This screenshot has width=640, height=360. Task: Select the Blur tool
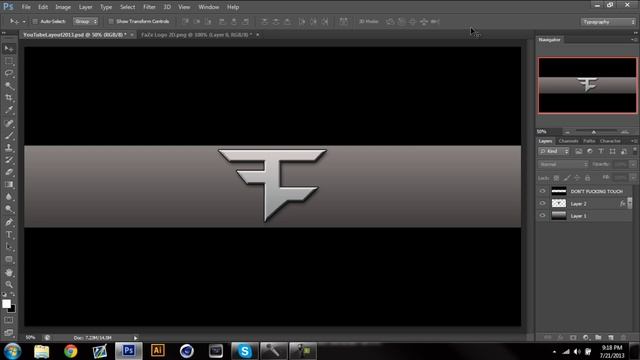click(x=9, y=197)
